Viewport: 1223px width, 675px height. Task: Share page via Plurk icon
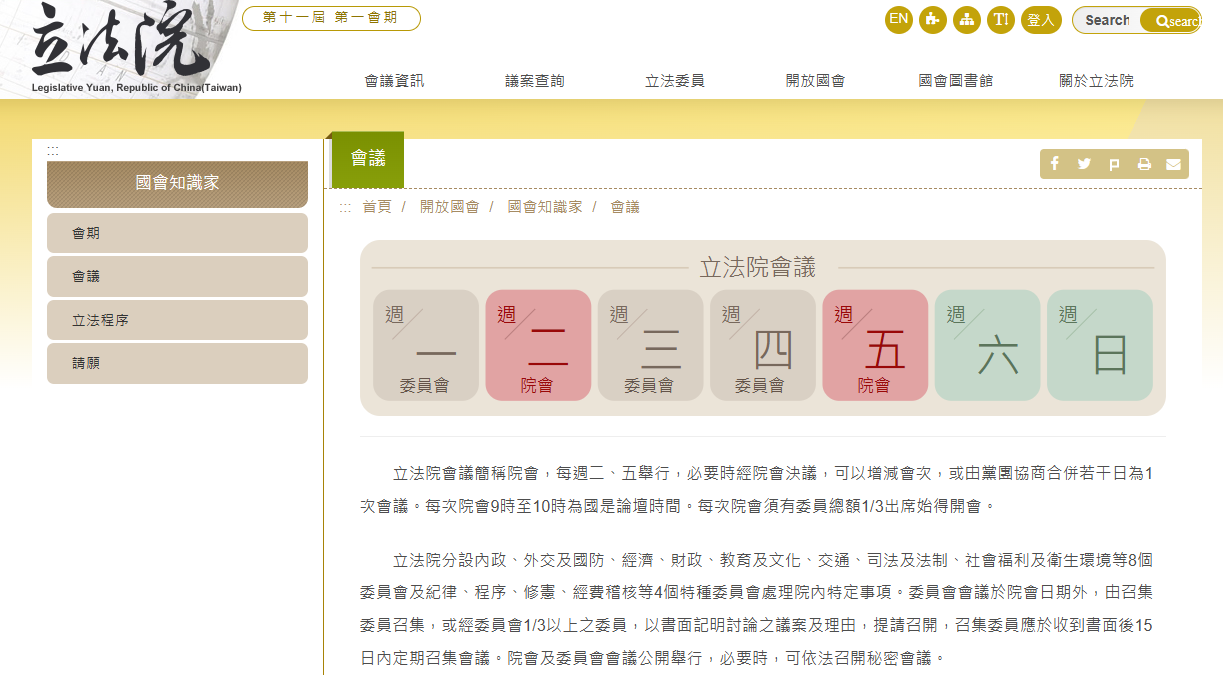coord(1114,164)
